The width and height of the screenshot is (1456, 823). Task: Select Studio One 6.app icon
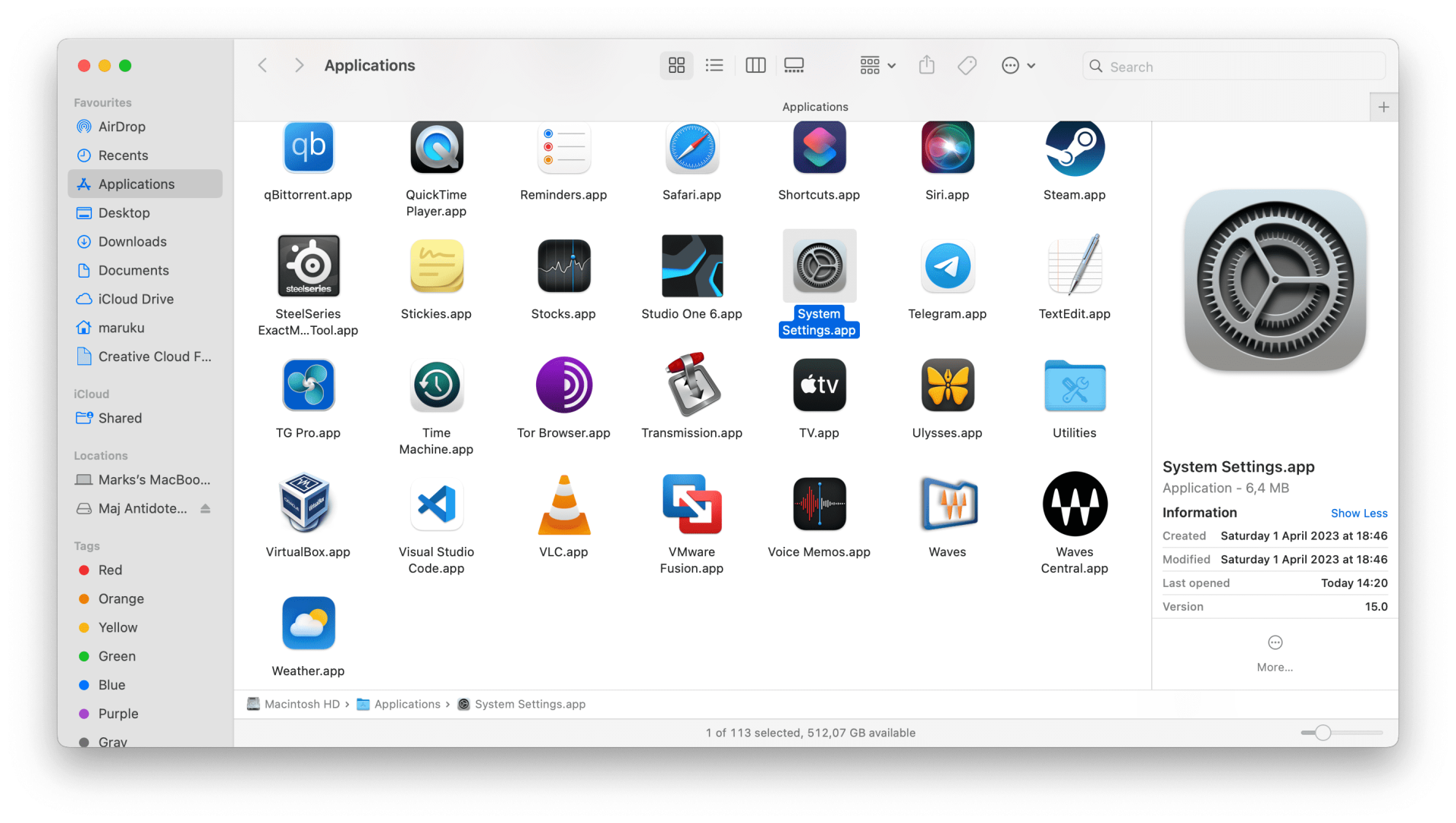tap(692, 265)
